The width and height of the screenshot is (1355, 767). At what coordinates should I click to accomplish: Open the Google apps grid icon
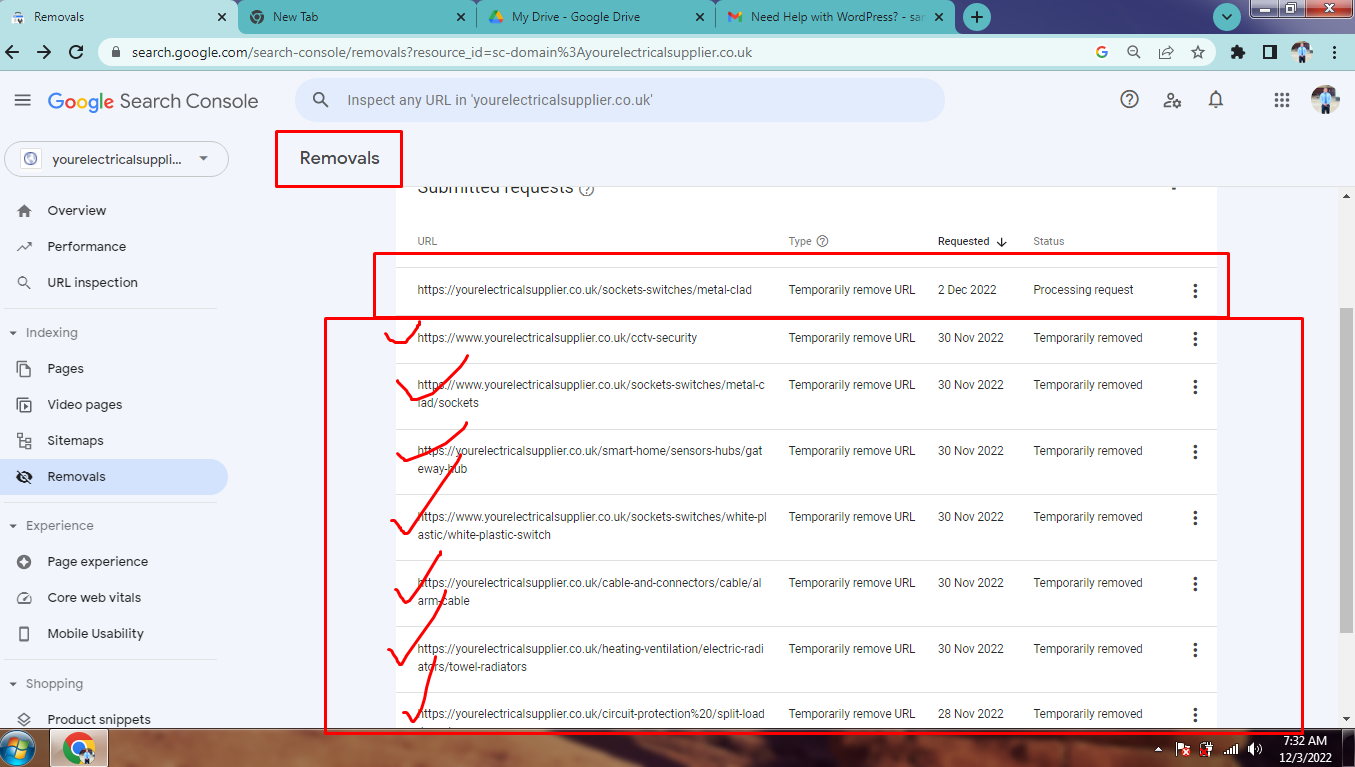(1281, 100)
